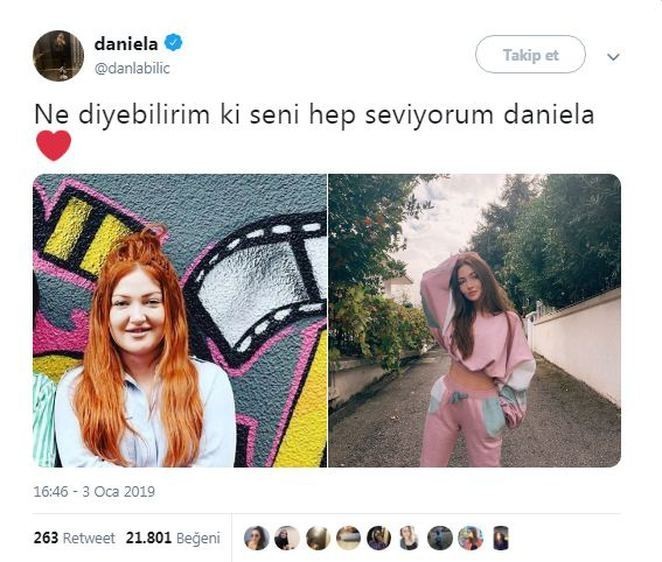
Task: Open the graffiti wall photo with red-haired woman
Action: [180, 320]
